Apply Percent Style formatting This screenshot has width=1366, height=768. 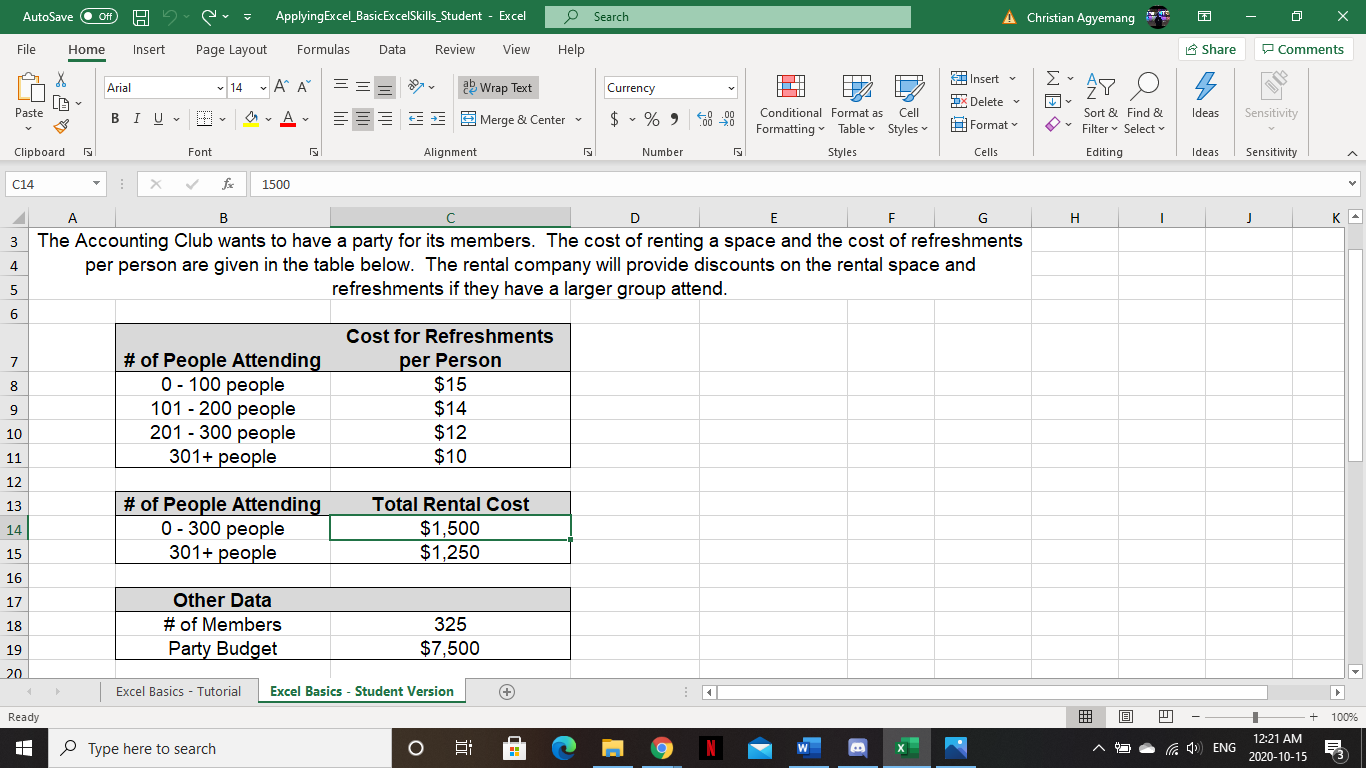click(x=652, y=119)
